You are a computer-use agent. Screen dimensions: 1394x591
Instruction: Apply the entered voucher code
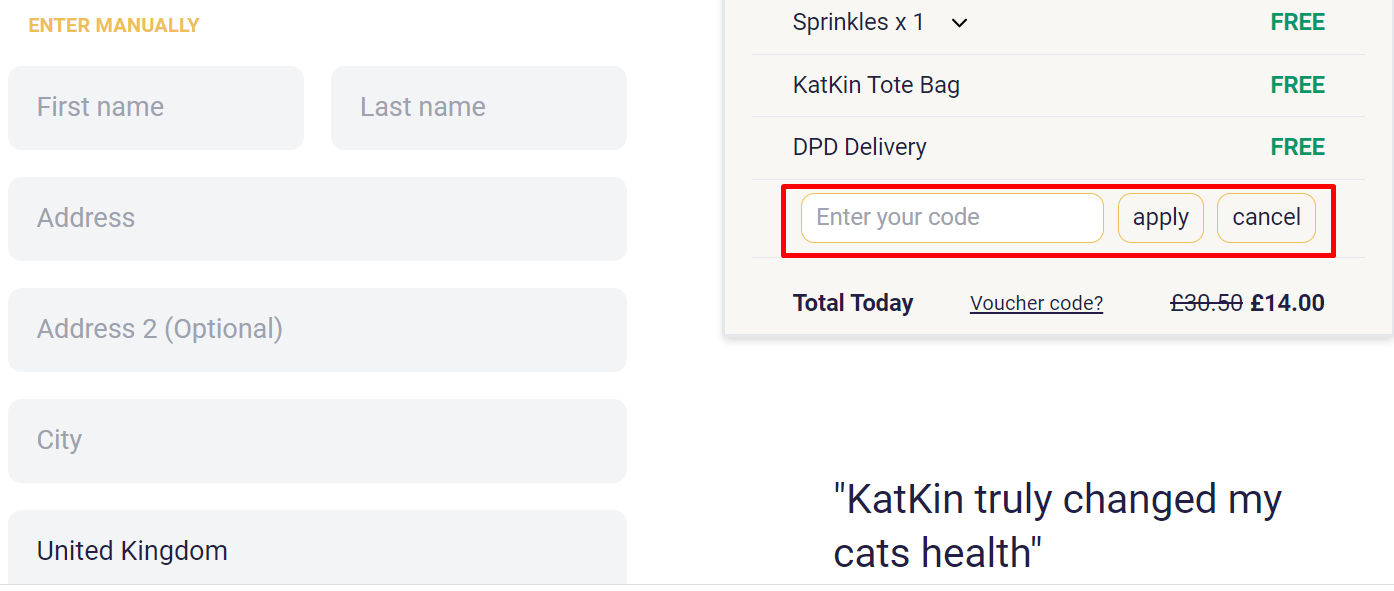1160,217
